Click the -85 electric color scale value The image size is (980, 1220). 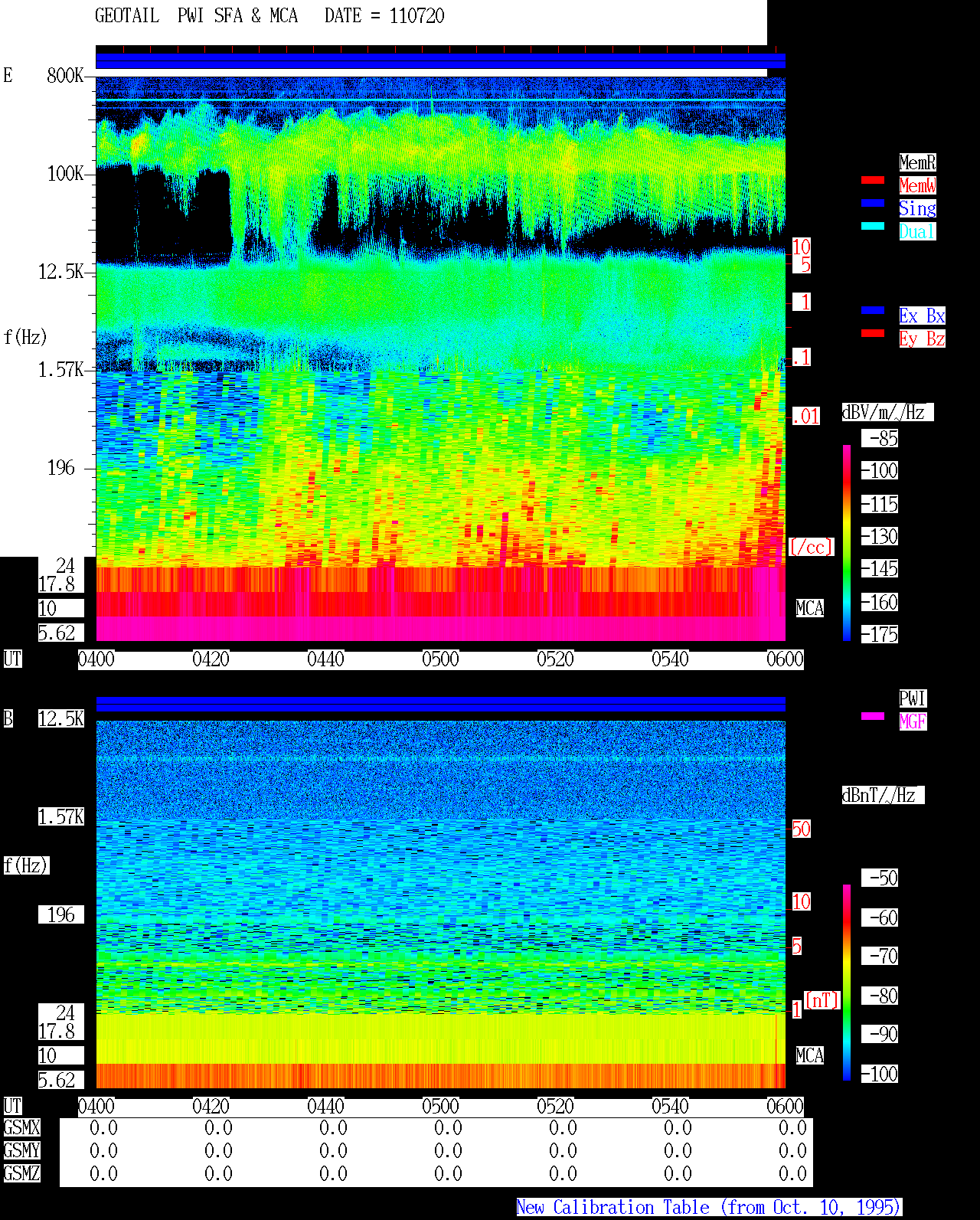click(880, 439)
